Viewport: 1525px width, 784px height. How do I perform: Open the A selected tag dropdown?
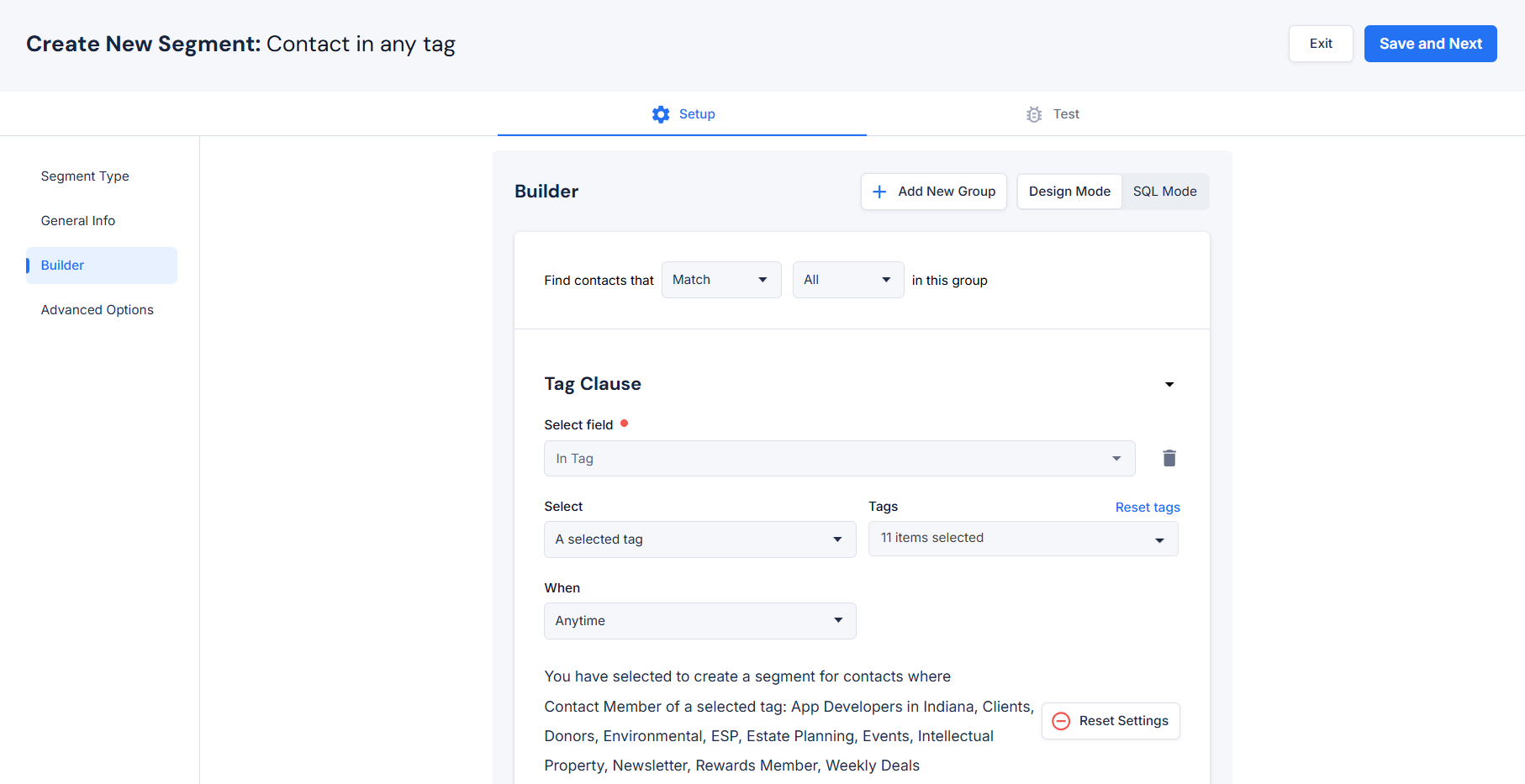click(x=699, y=539)
